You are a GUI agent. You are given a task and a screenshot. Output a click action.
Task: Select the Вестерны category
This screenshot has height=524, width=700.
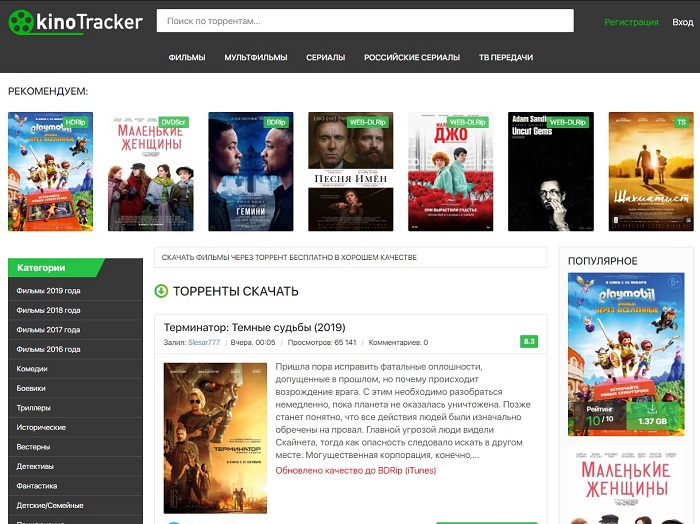[75, 447]
